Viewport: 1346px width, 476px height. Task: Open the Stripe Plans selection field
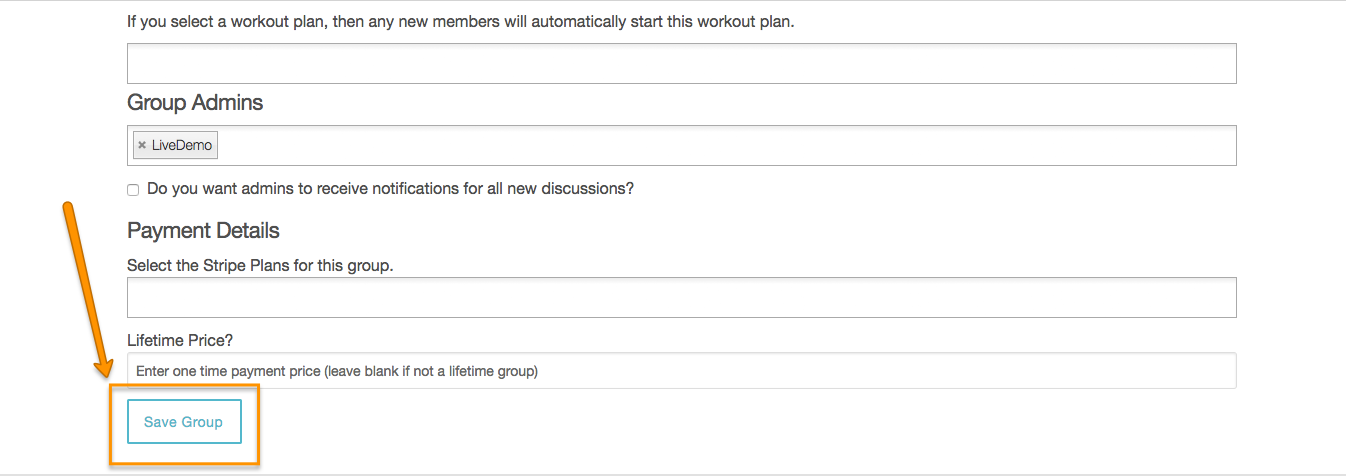pyautogui.click(x=681, y=297)
